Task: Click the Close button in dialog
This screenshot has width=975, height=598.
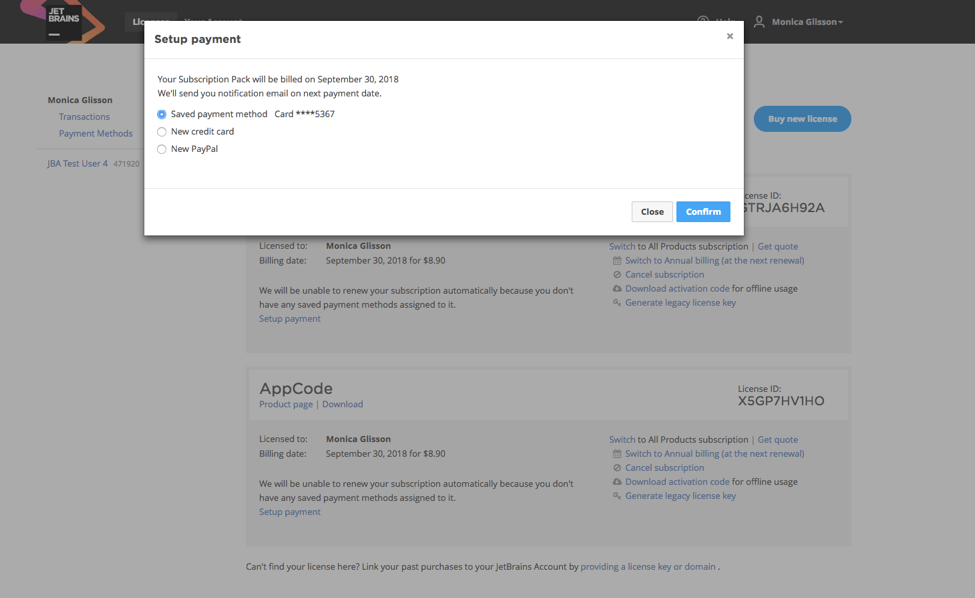Action: pos(652,212)
